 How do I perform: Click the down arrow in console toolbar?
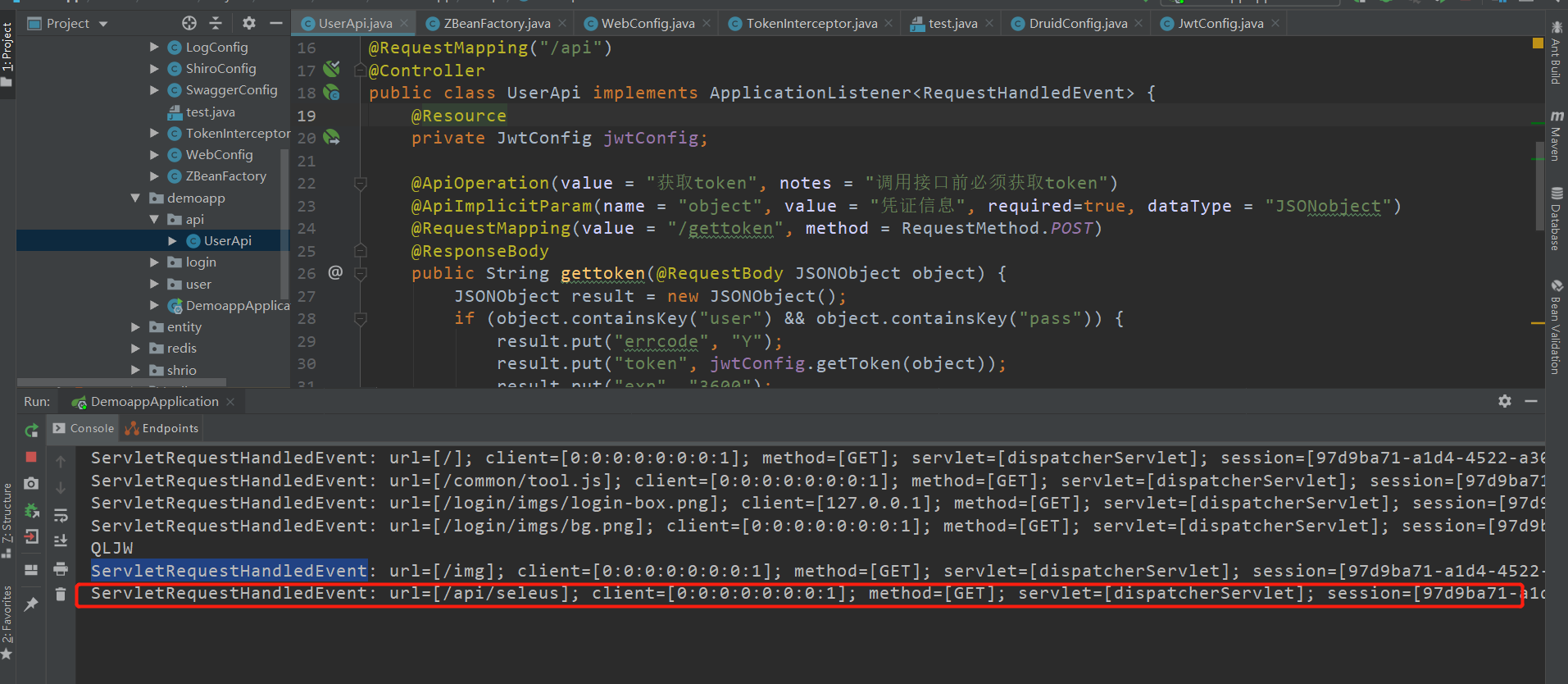(x=61, y=488)
